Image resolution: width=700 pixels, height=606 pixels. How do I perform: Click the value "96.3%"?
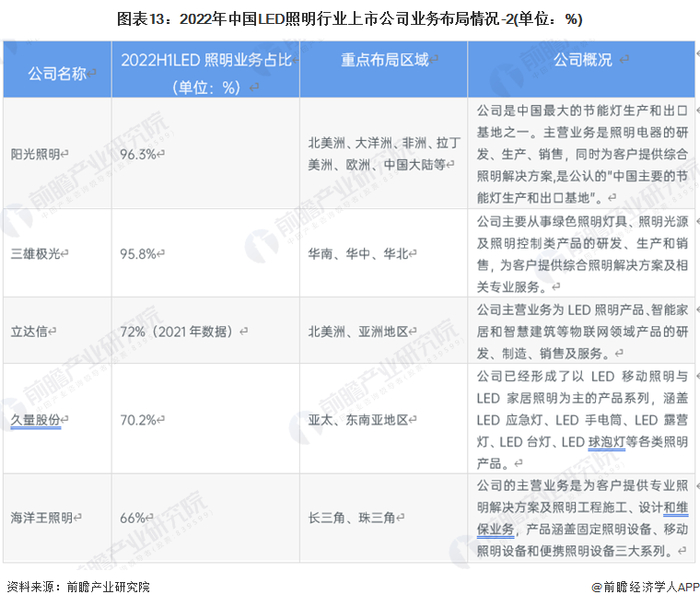click(138, 154)
